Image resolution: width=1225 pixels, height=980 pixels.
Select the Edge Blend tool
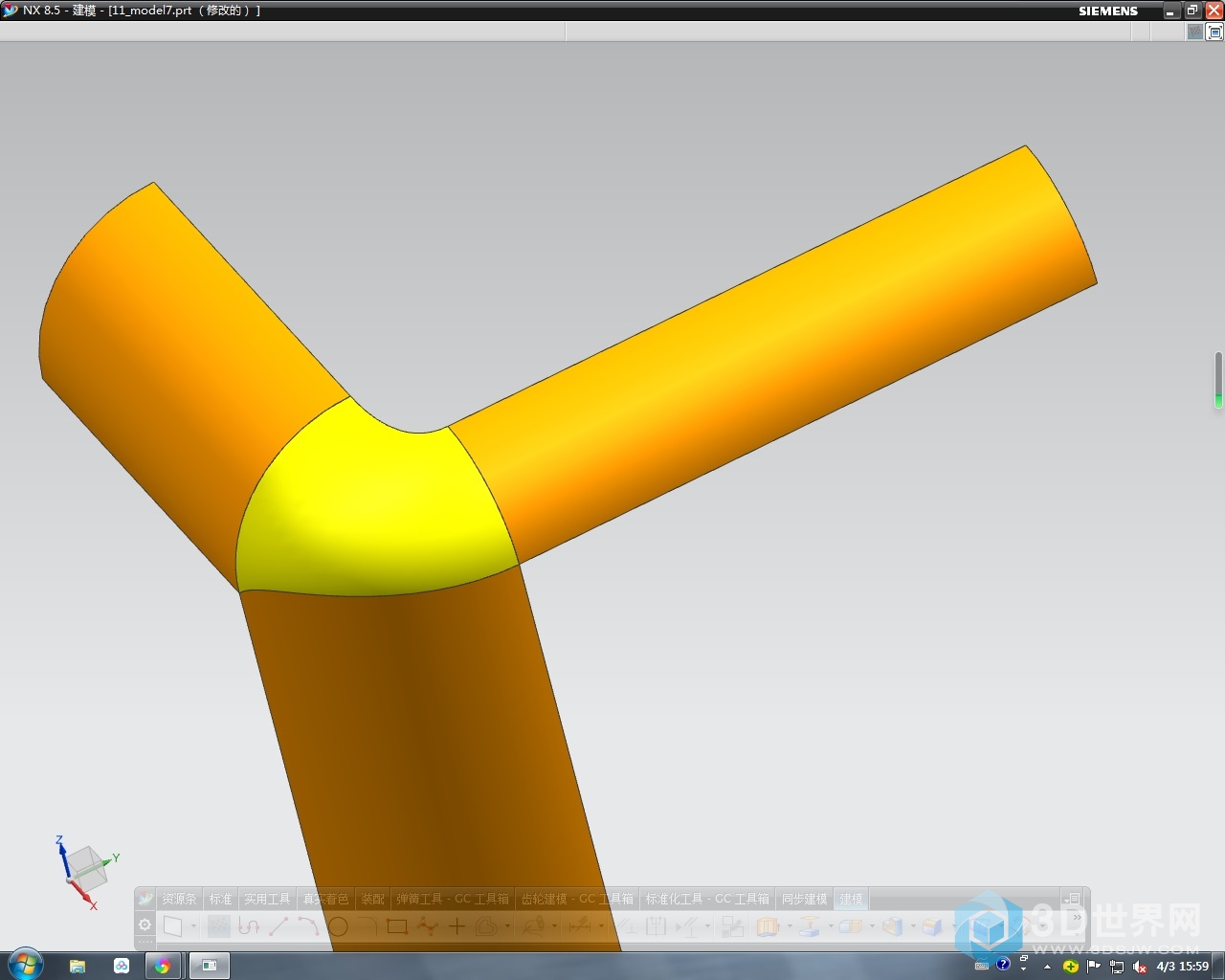pos(851,925)
